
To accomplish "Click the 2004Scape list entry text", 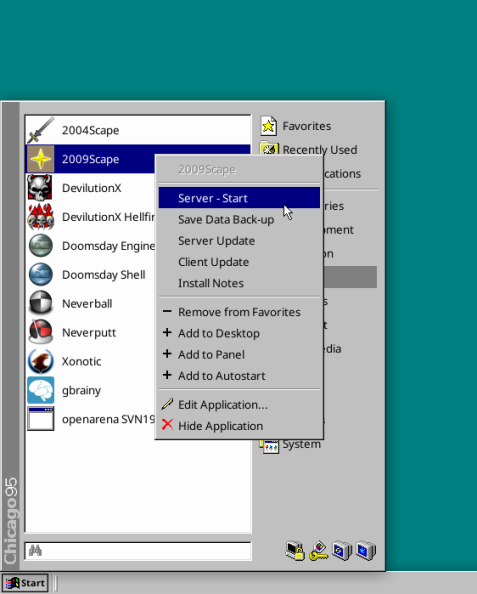I will click(90, 130).
